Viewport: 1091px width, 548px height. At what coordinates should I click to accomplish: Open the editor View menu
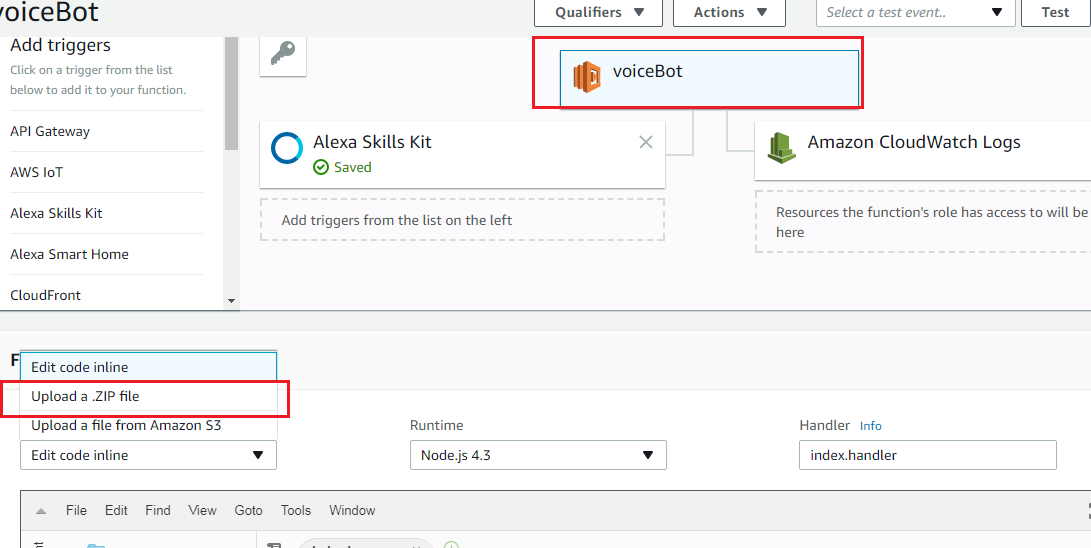click(202, 510)
